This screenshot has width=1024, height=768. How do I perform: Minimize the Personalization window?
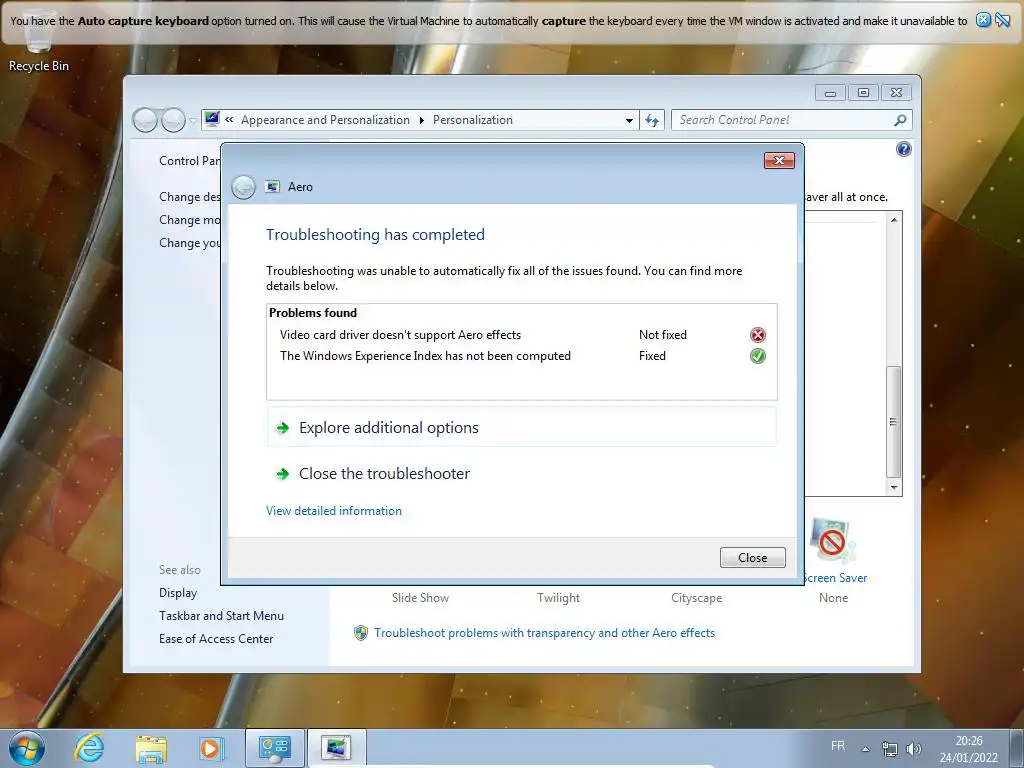point(830,93)
